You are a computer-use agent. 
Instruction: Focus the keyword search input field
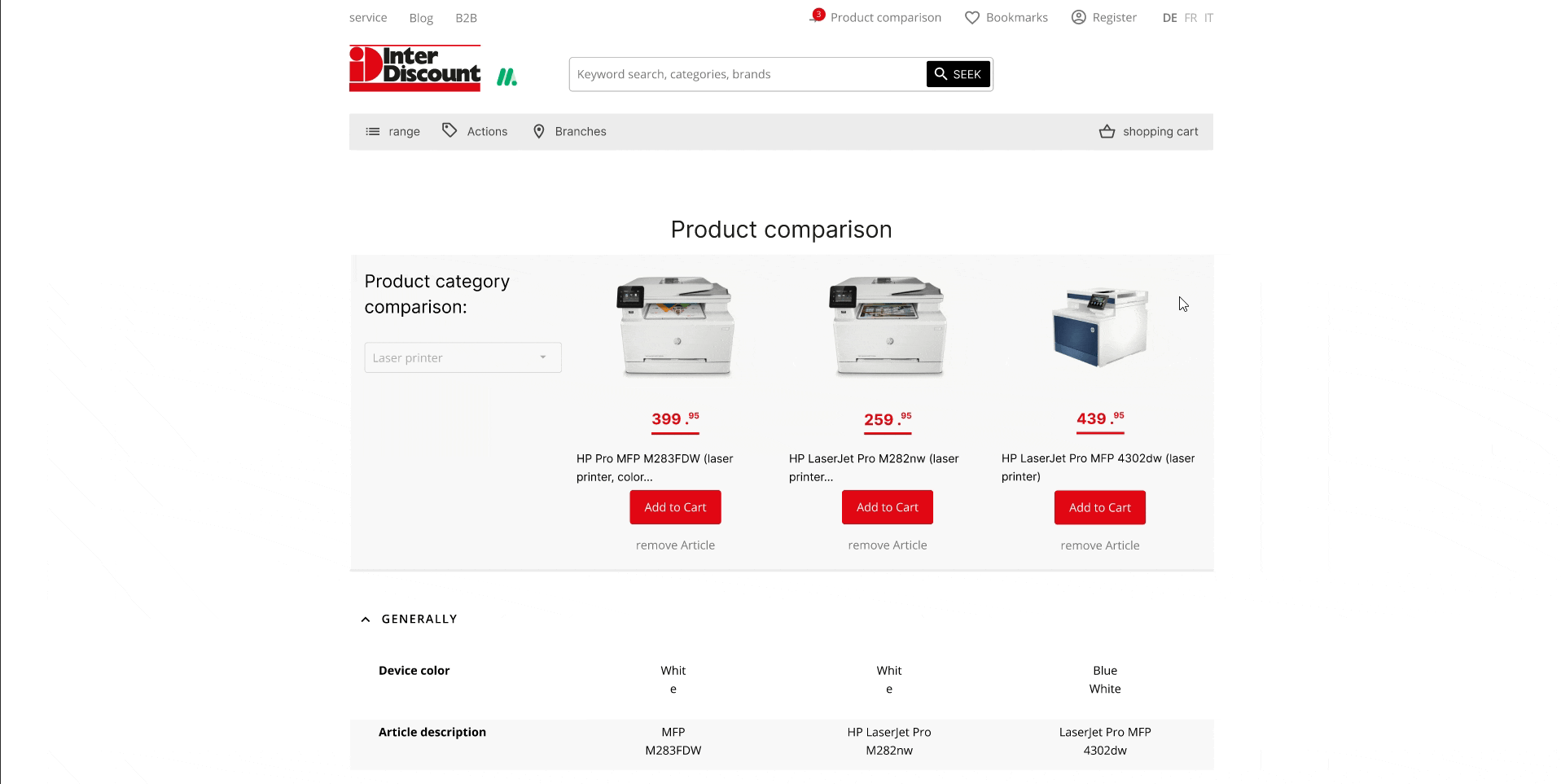[748, 74]
